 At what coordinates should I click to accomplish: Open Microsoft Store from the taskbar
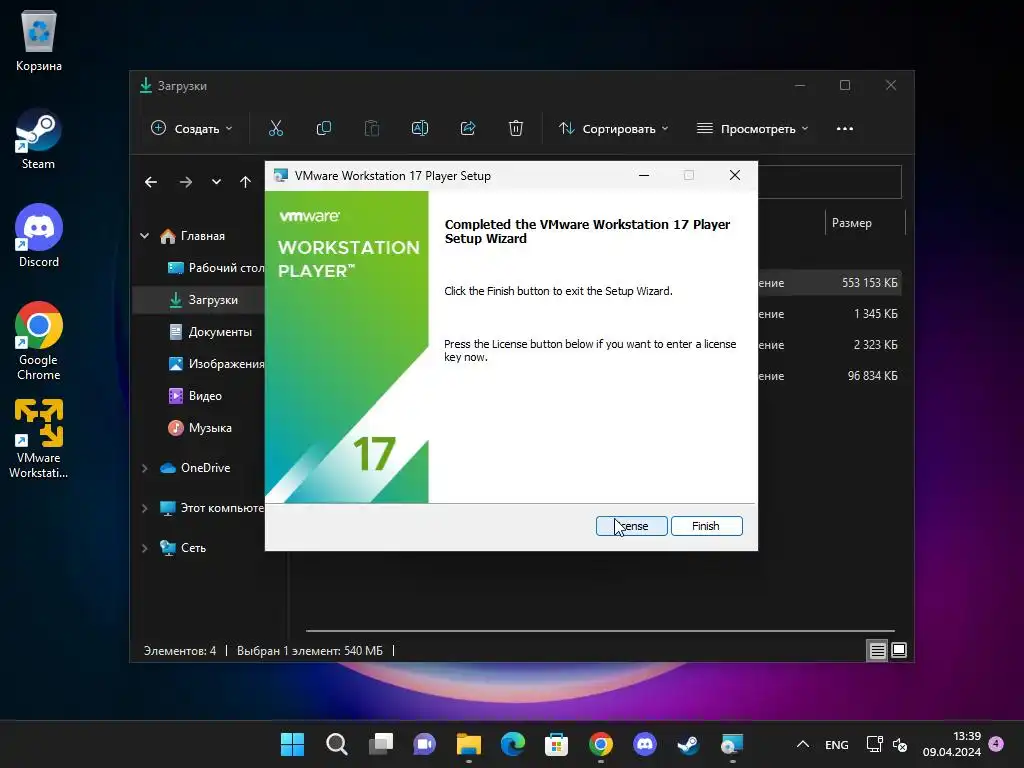pyautogui.click(x=556, y=744)
